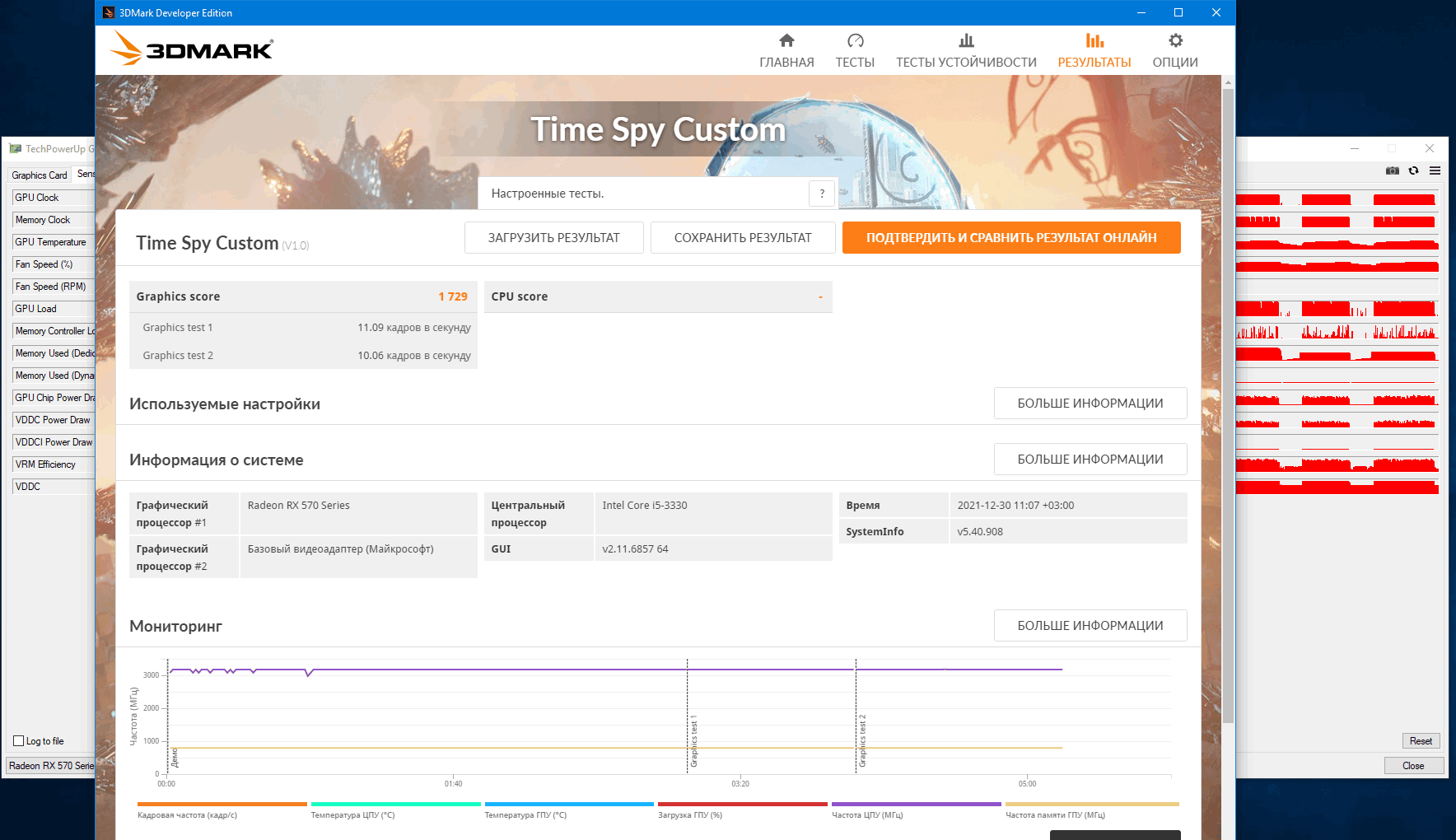The image size is (1456, 840).
Task: Toggle Загрузка ГПУ legend in chart
Action: 743,810
